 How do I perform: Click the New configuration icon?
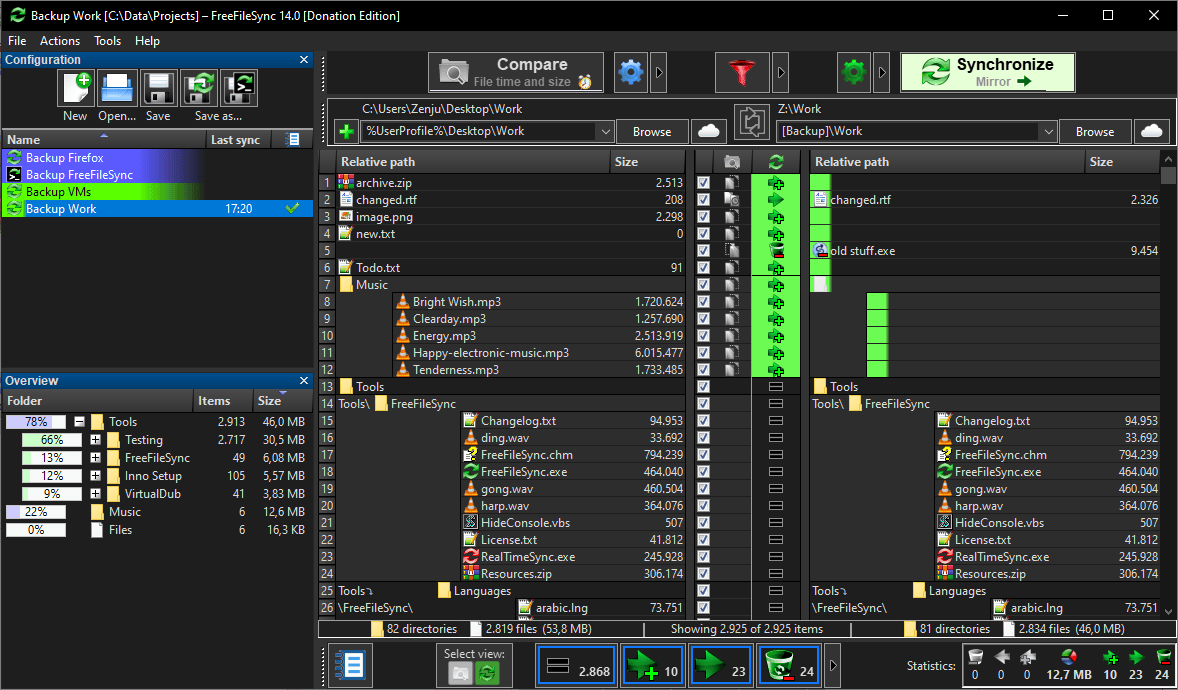click(x=75, y=89)
